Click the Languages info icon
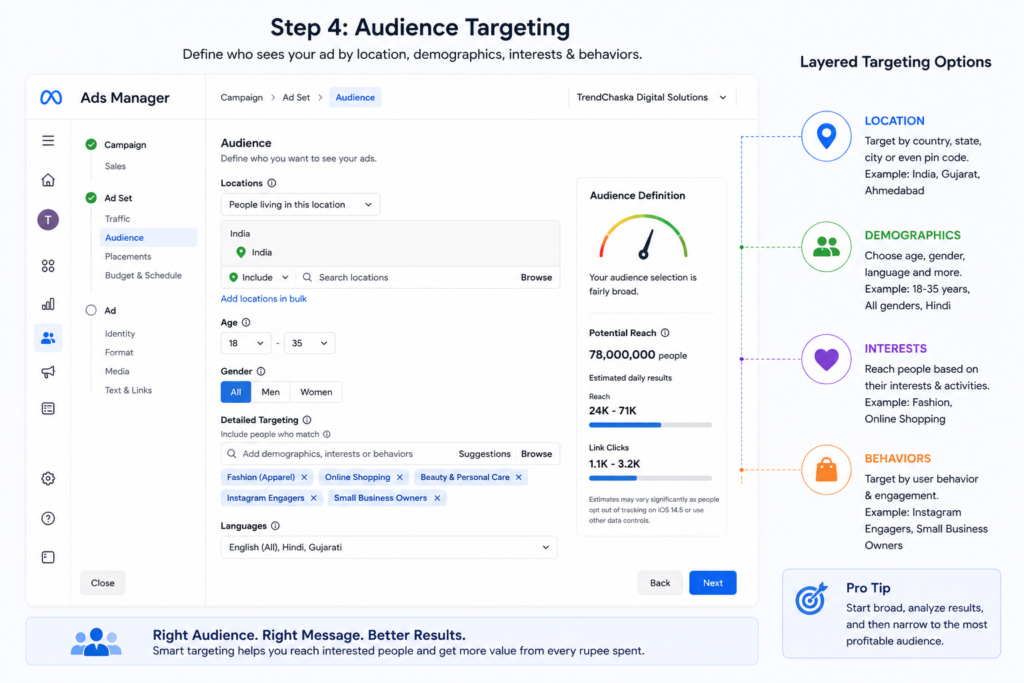Screen dimensions: 1024x683 pyautogui.click(x=276, y=526)
